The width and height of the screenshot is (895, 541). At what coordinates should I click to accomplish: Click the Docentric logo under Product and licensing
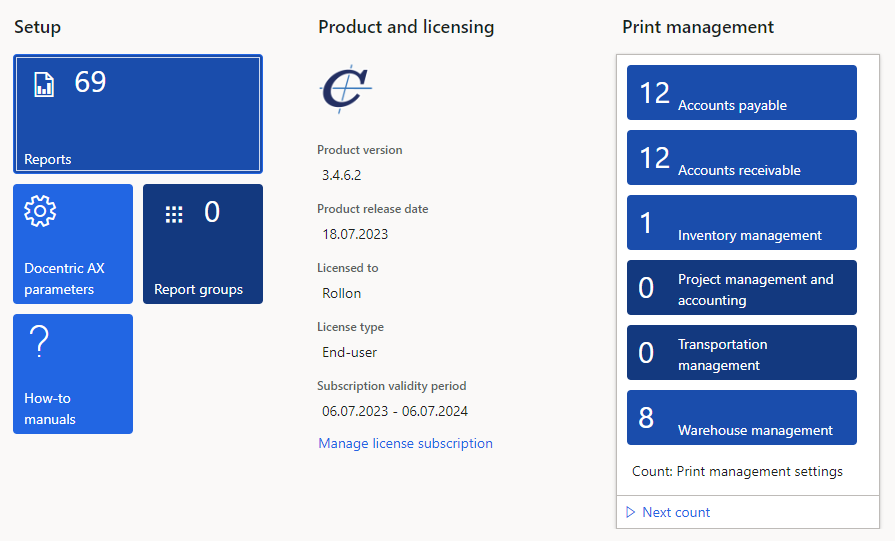point(346,88)
